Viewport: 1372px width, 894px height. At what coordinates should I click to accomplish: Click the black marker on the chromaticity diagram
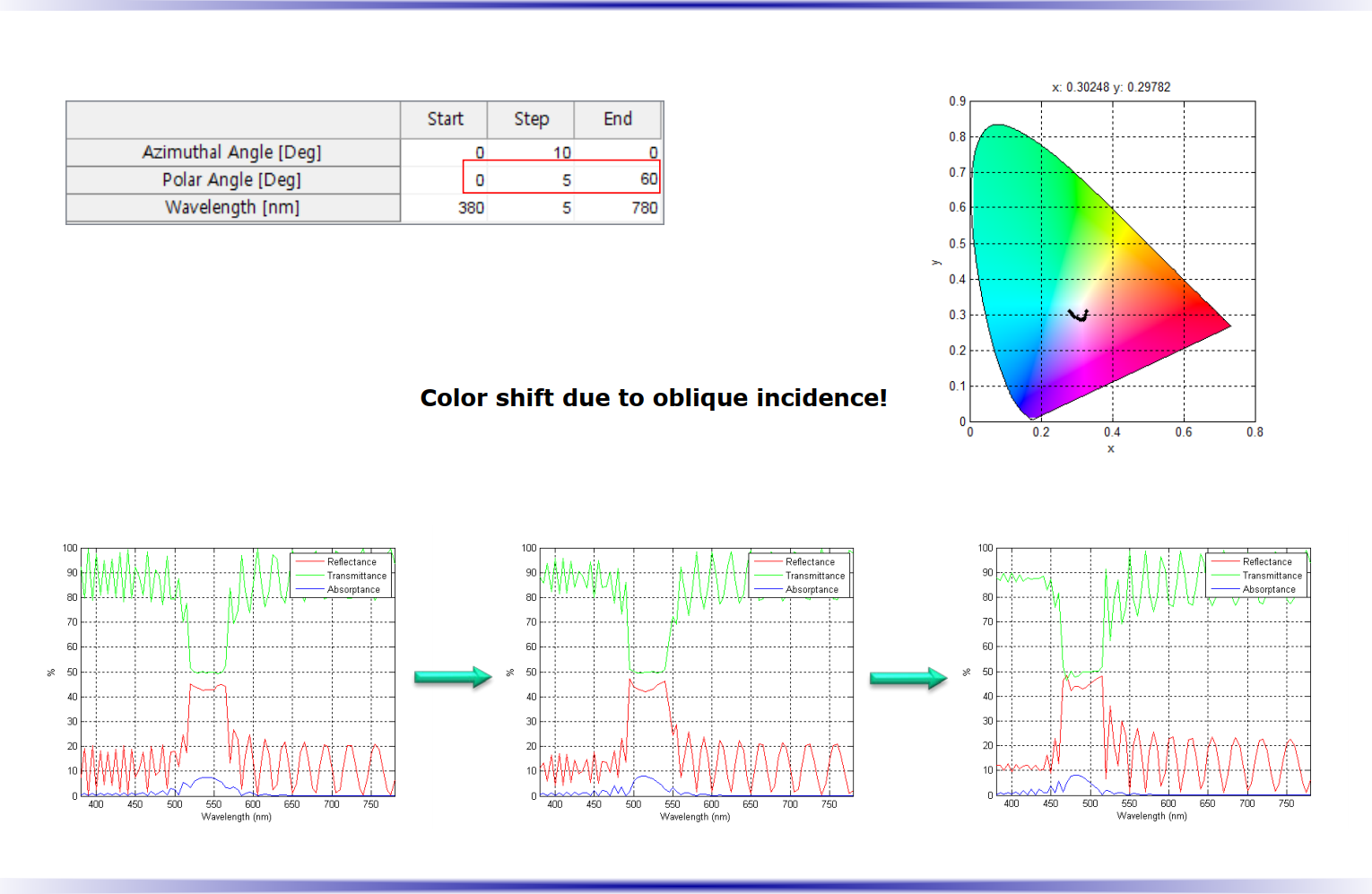1079,315
